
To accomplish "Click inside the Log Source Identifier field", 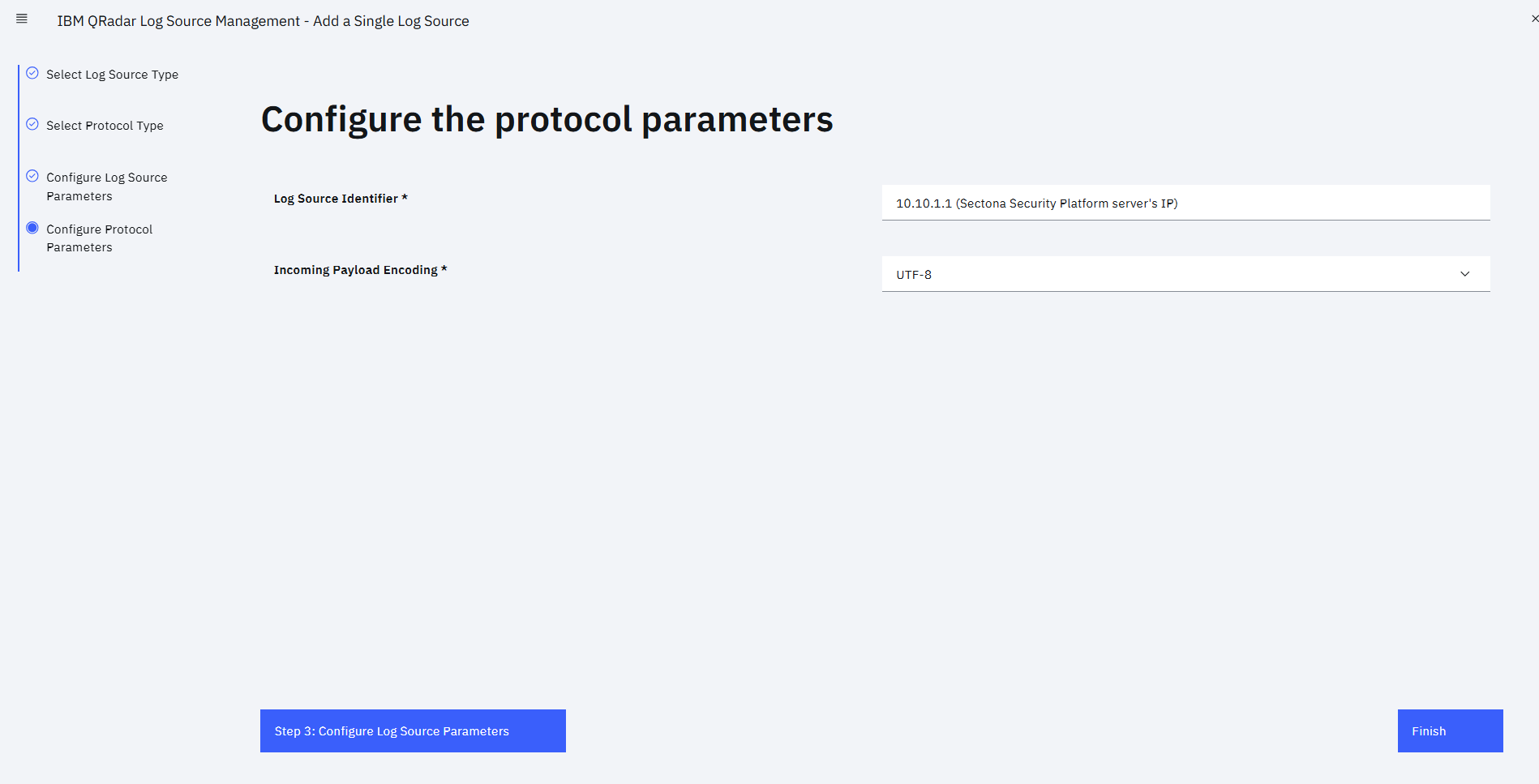I will 1184,203.
